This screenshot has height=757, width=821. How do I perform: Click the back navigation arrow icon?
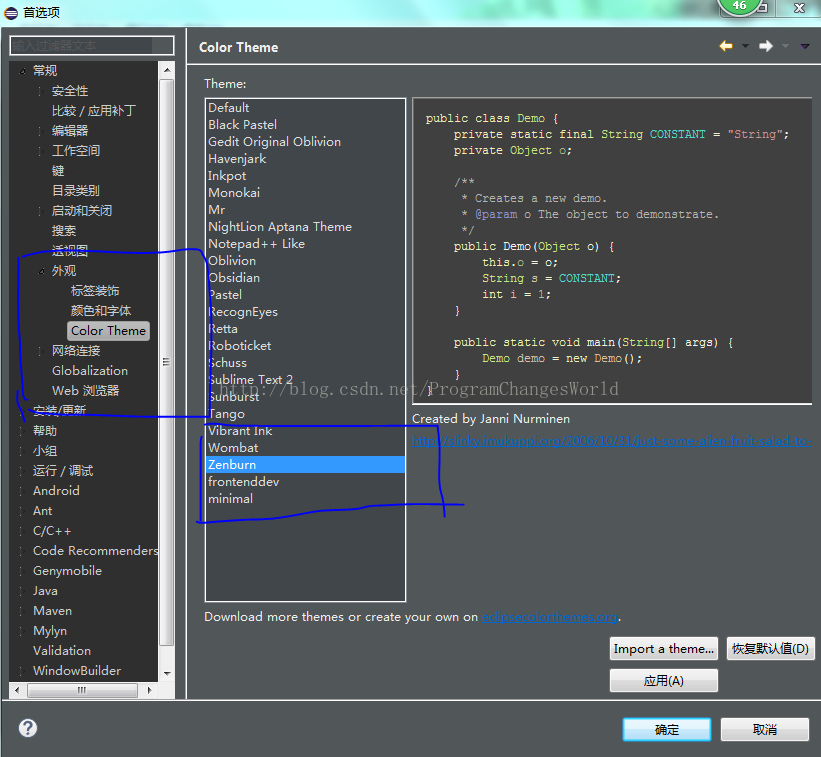coord(726,46)
